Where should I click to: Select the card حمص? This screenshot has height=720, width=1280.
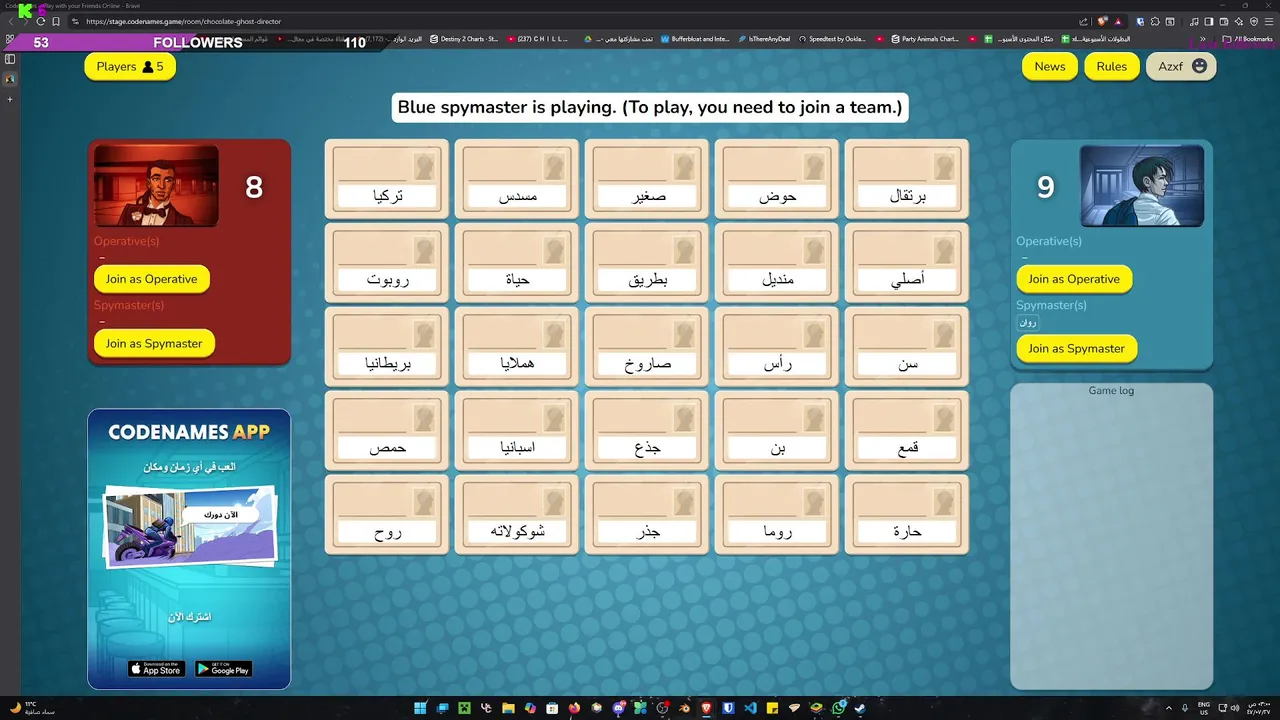click(x=387, y=431)
